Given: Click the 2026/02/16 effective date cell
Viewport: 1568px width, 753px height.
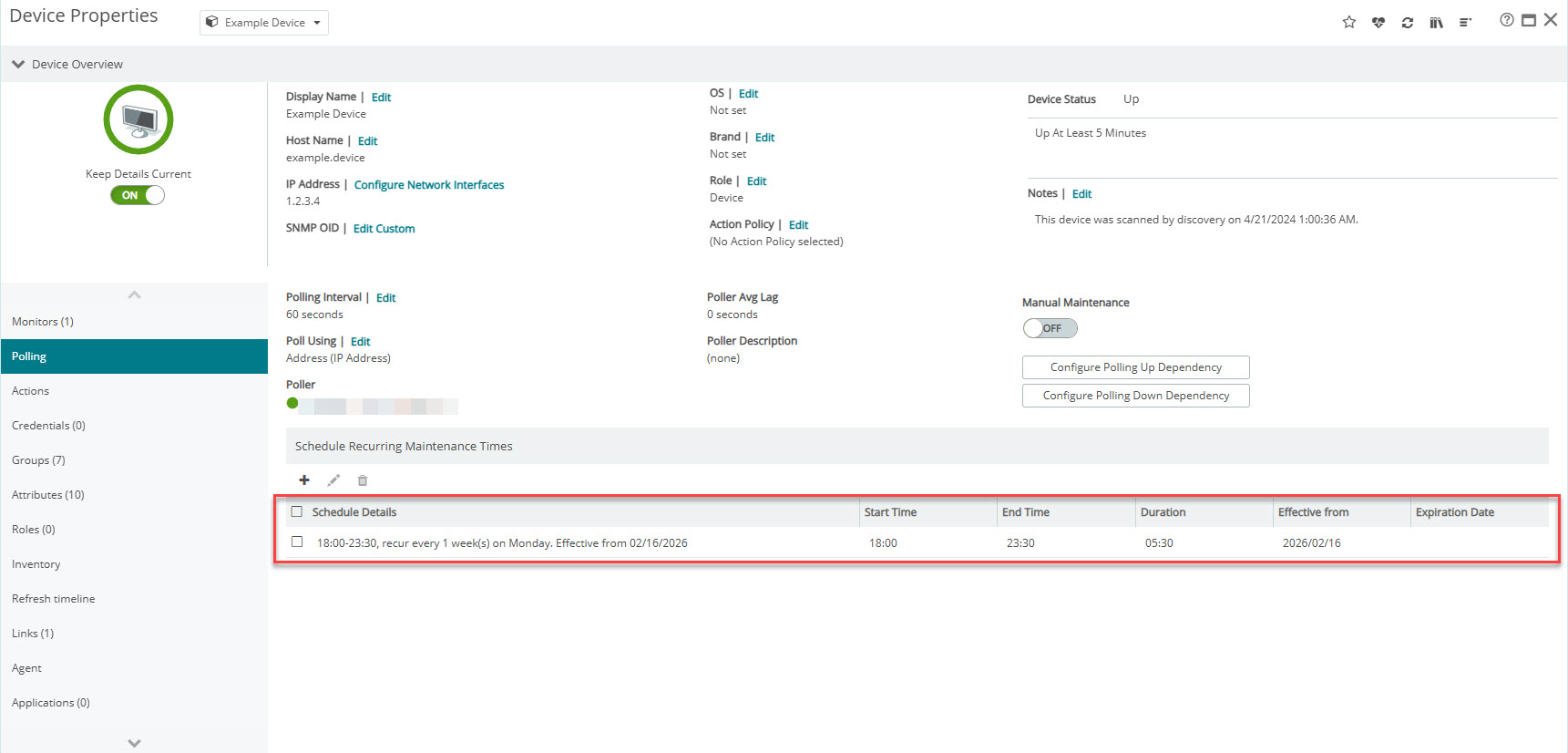Looking at the screenshot, I should pyautogui.click(x=1311, y=543).
